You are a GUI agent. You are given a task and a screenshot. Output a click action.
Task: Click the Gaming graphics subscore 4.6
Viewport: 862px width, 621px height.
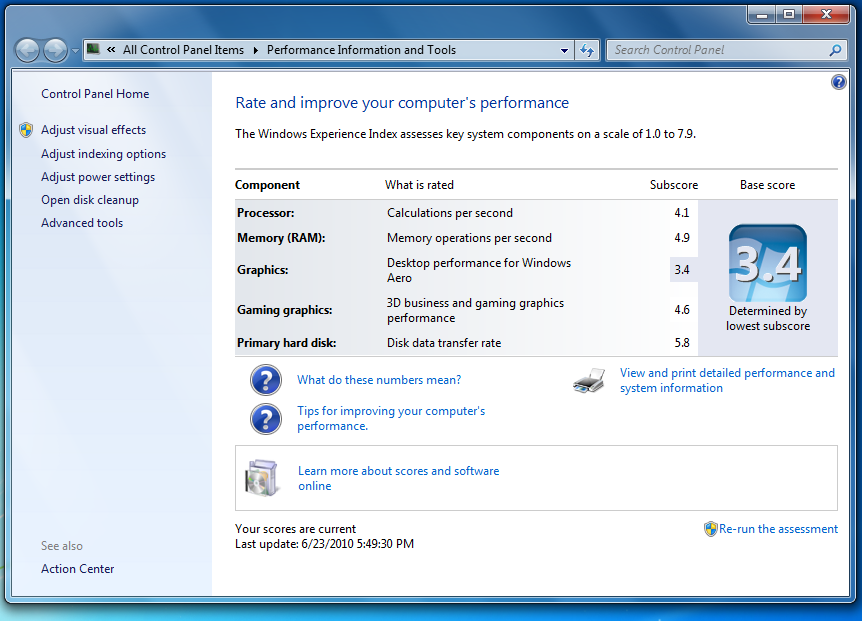coord(682,310)
